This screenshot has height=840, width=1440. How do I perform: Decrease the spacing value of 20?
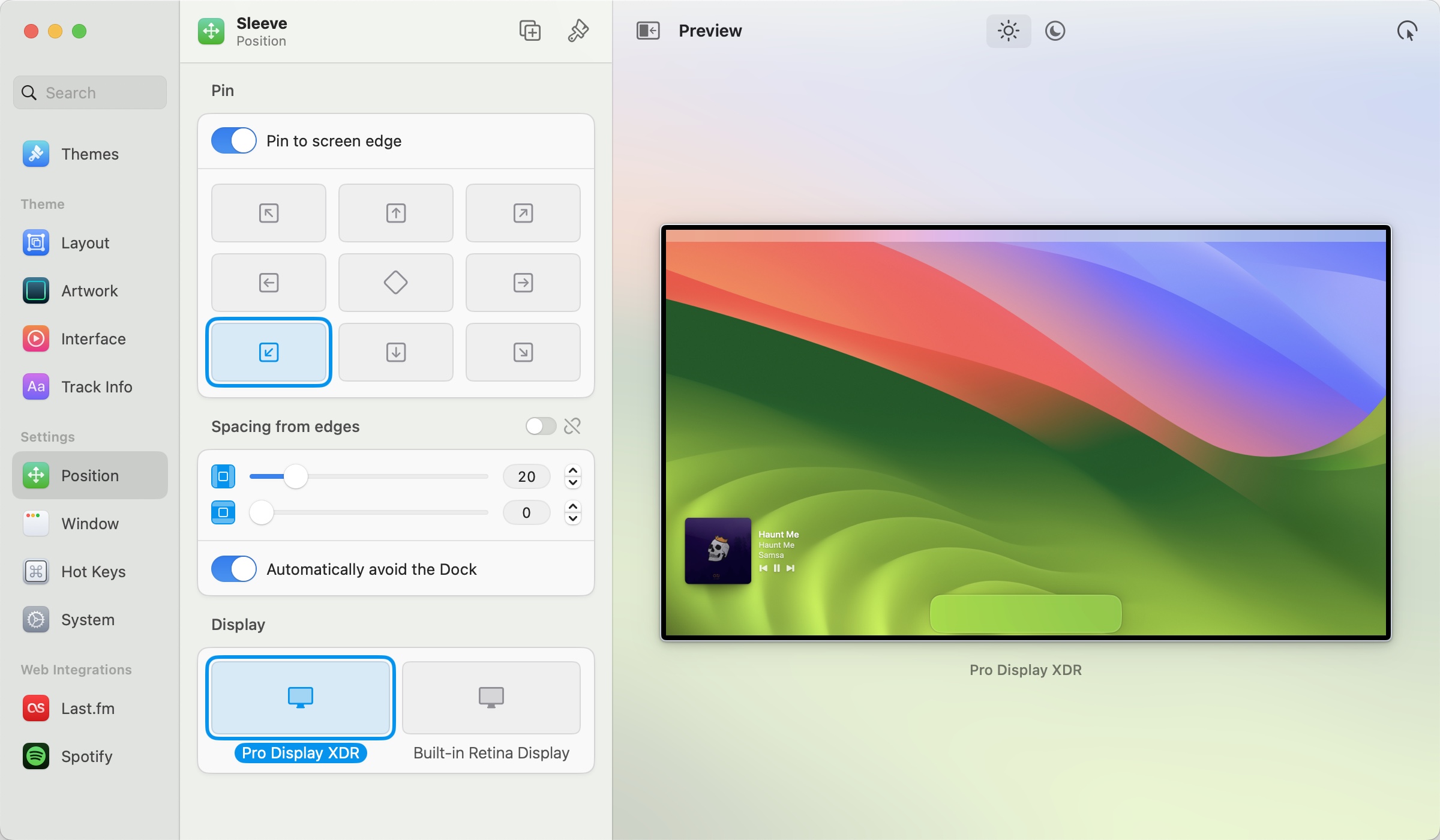[x=573, y=482]
